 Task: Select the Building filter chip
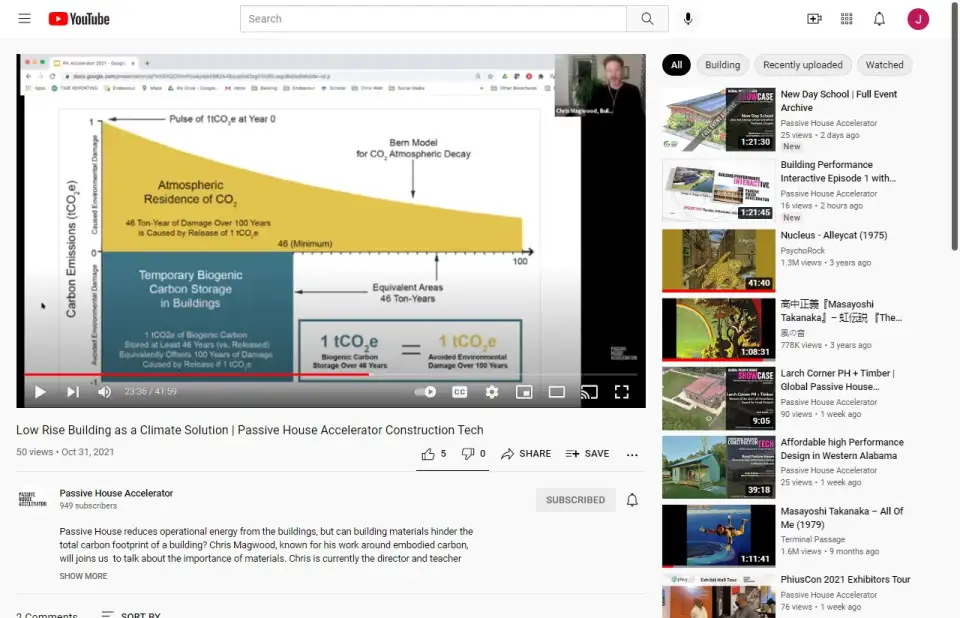[722, 65]
